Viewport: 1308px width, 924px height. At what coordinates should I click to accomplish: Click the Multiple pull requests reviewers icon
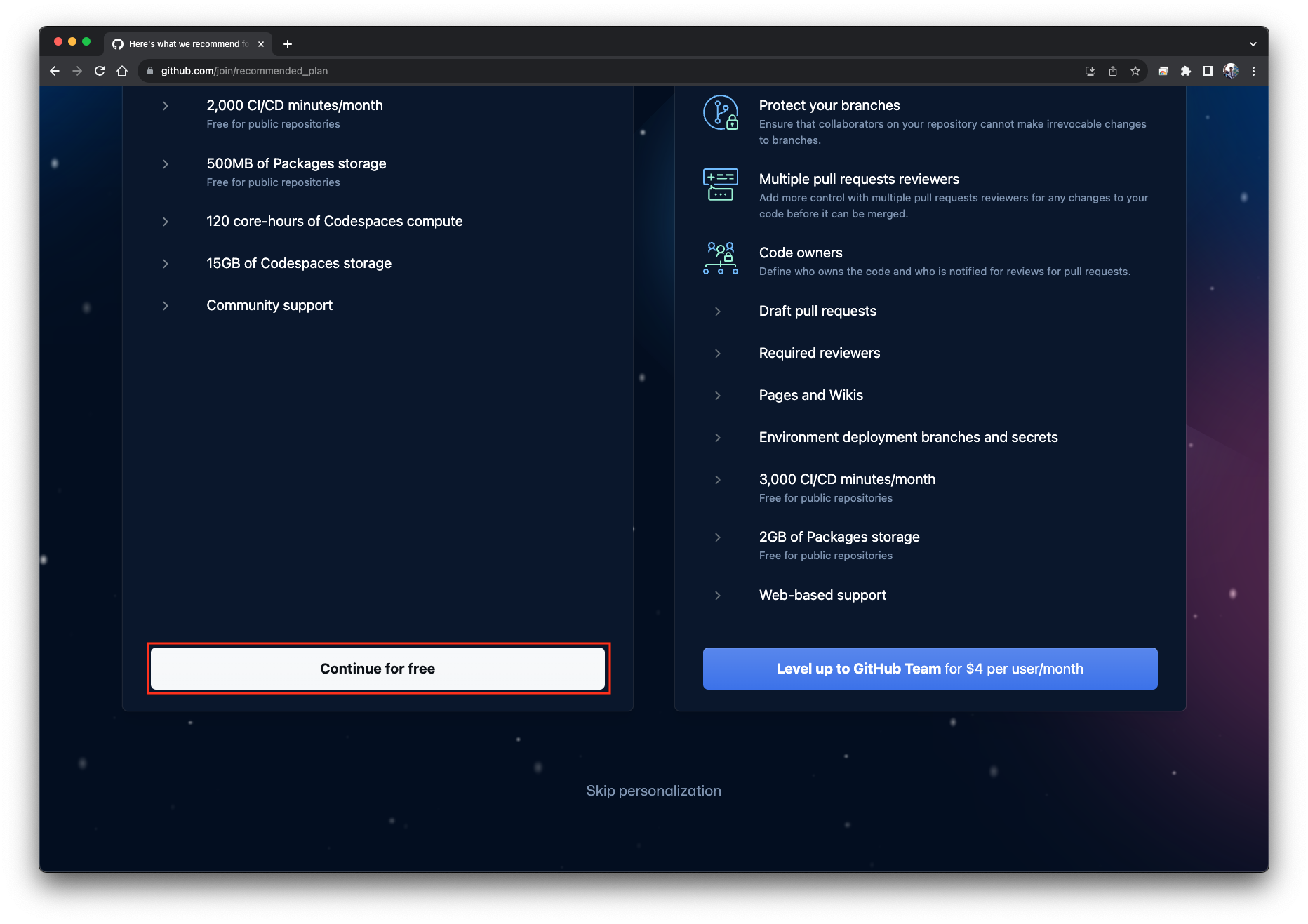tap(721, 185)
